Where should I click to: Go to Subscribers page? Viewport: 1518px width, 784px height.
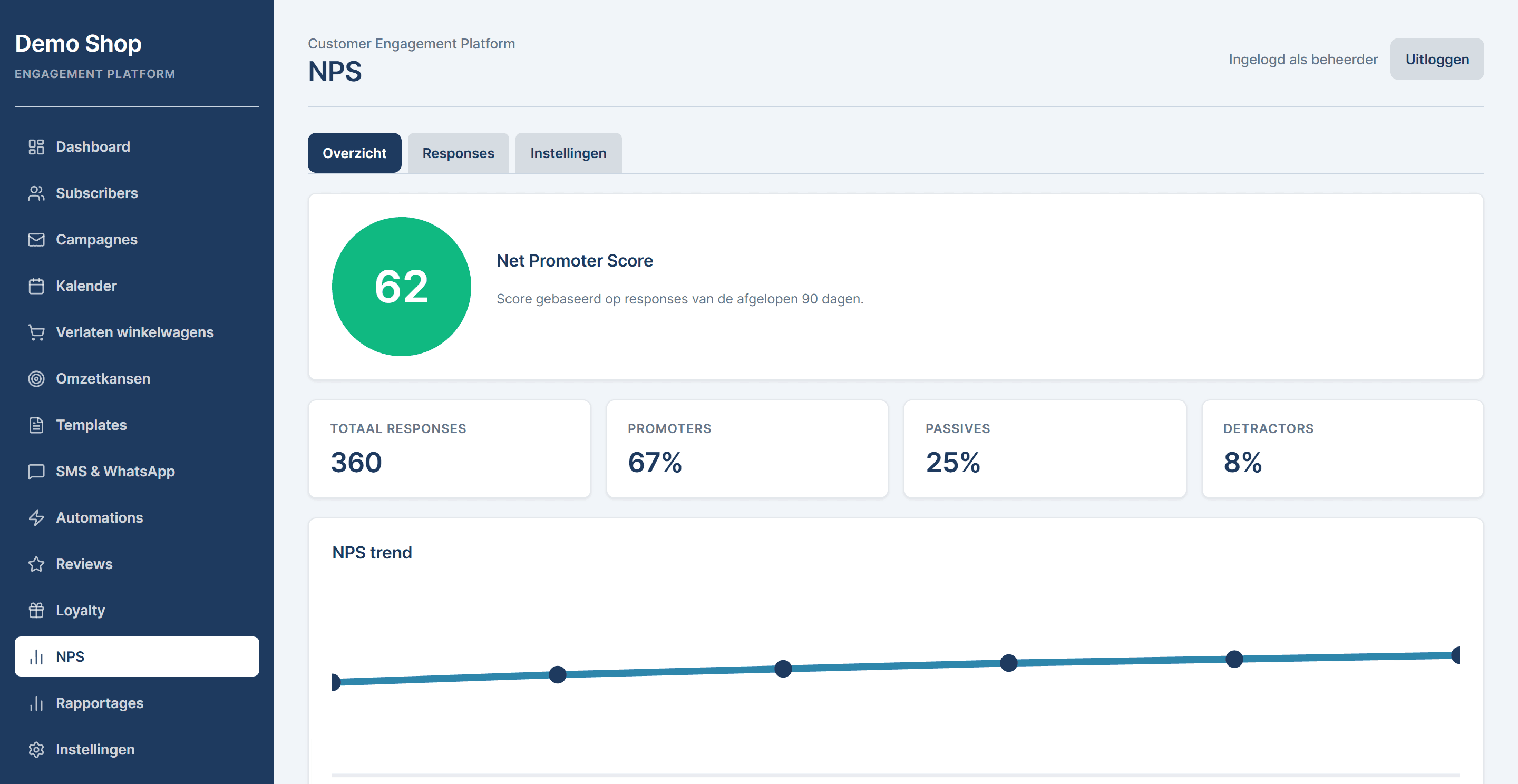click(x=137, y=193)
